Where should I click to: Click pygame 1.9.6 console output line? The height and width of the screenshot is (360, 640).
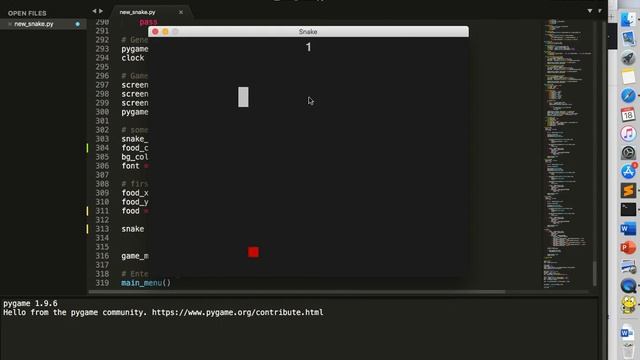(30, 303)
